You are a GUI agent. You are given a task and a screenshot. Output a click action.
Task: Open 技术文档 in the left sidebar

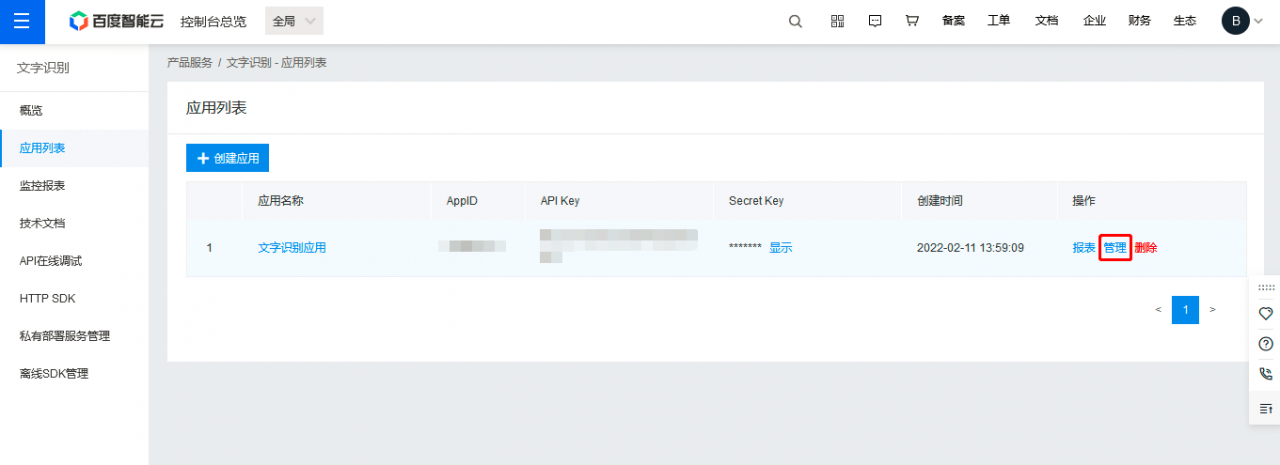[42, 223]
